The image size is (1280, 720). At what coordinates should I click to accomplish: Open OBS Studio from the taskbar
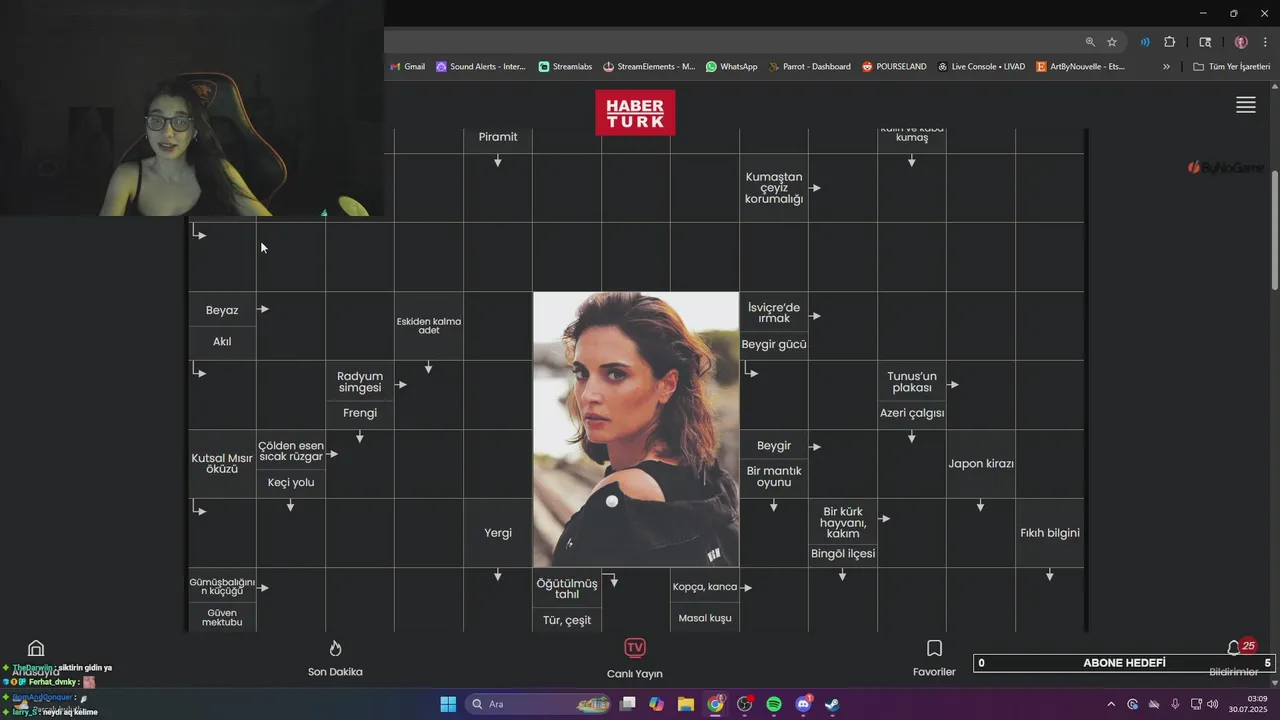(x=744, y=704)
